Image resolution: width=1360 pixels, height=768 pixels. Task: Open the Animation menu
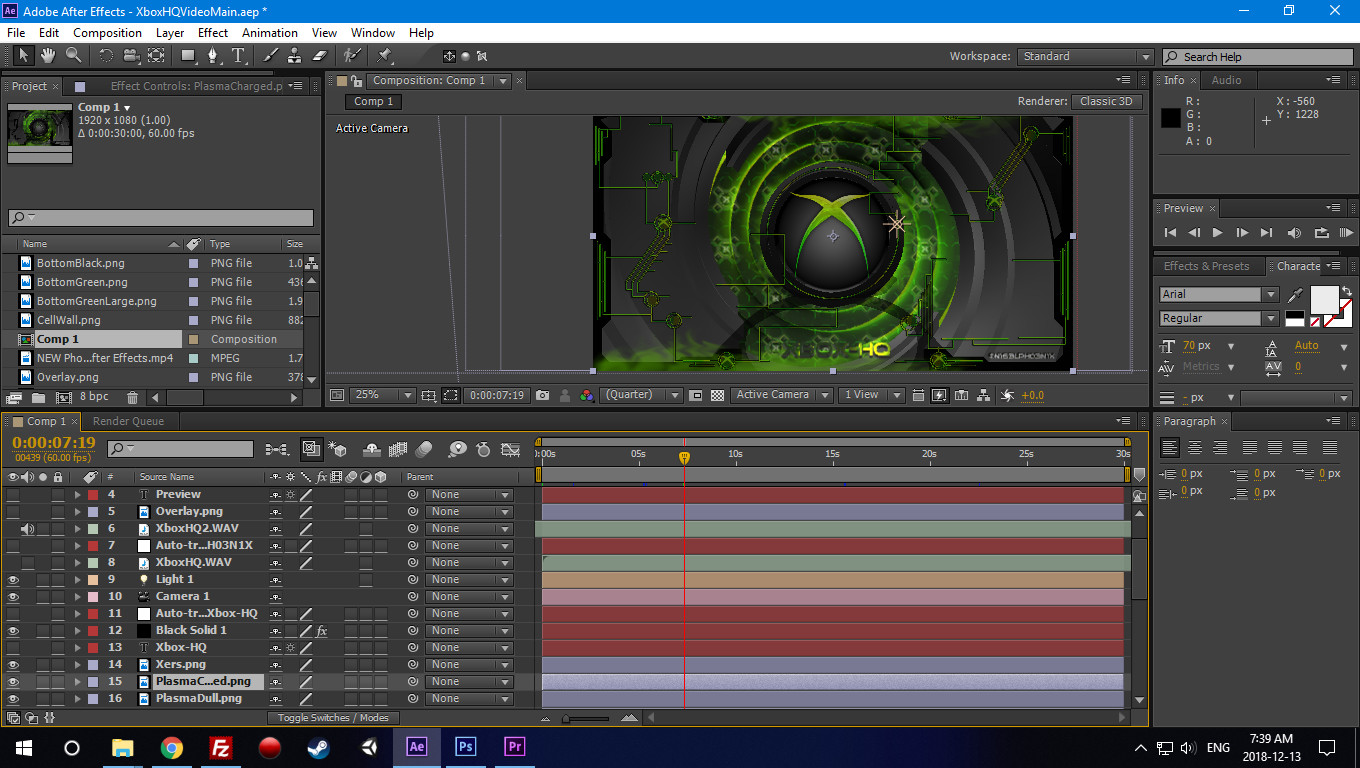(270, 32)
